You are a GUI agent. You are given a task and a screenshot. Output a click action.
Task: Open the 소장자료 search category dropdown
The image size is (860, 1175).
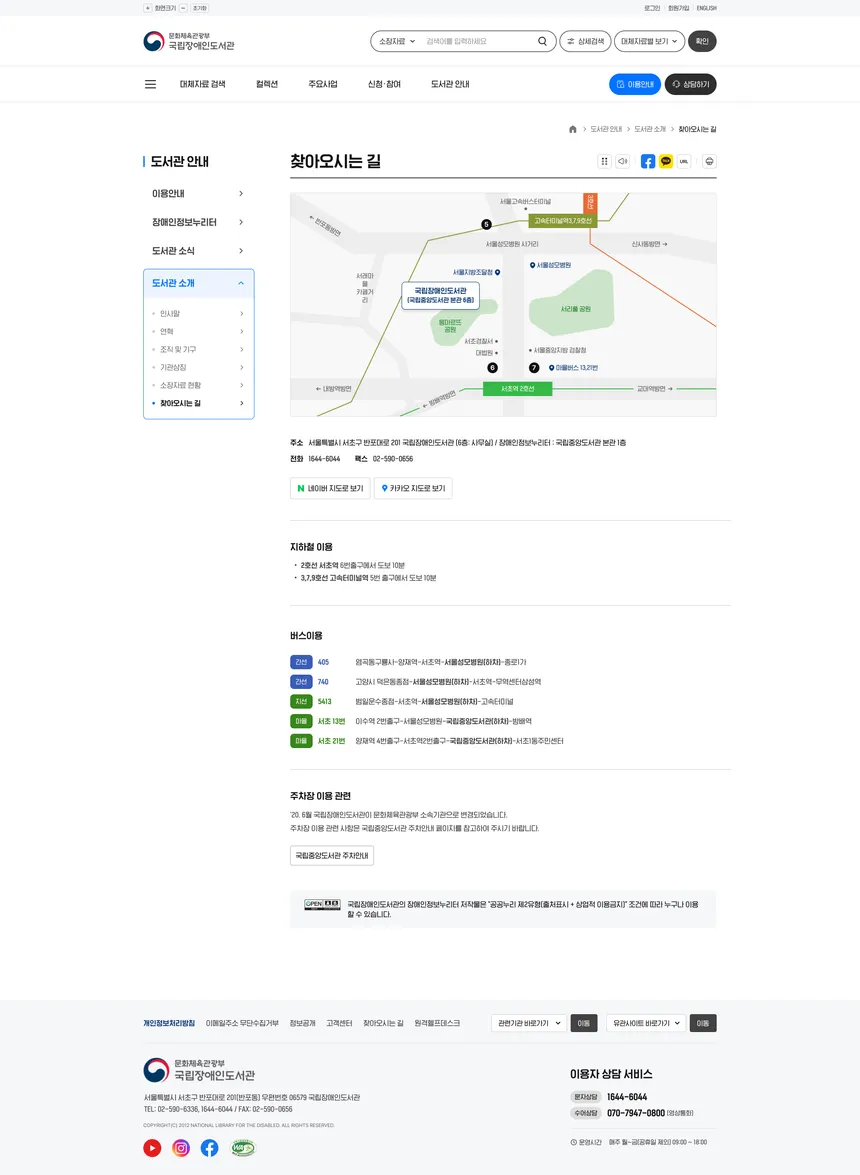tap(397, 41)
